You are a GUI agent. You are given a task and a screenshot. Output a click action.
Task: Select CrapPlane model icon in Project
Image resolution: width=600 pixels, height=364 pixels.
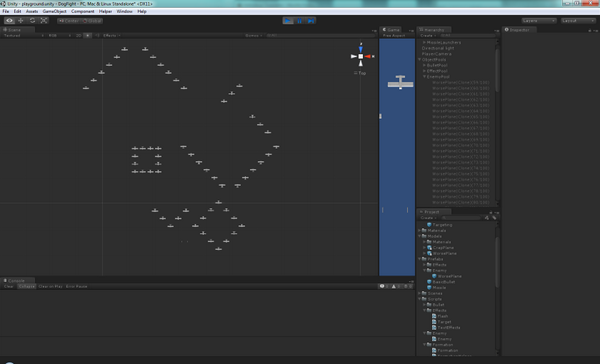tap(429, 248)
